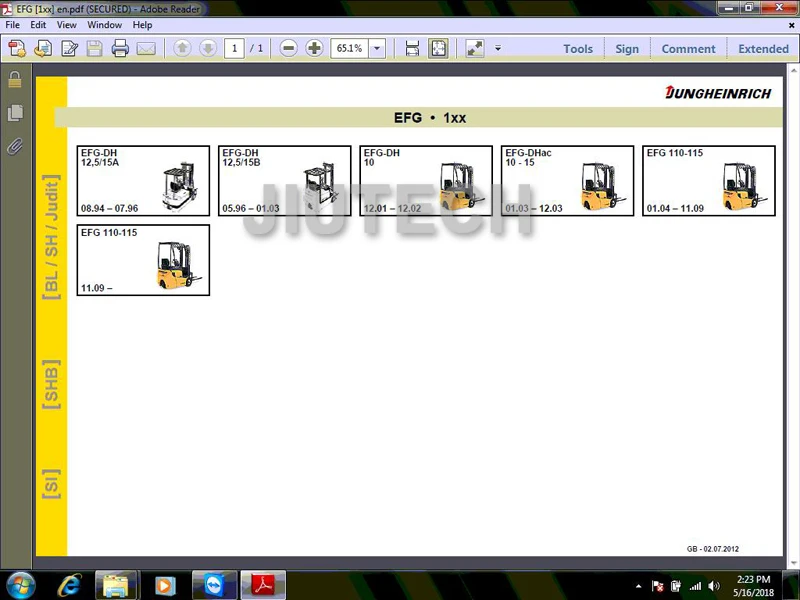Viewport: 800px width, 600px height.
Task: Click the GB - 02.07.2012 footer text
Action: coord(713,549)
